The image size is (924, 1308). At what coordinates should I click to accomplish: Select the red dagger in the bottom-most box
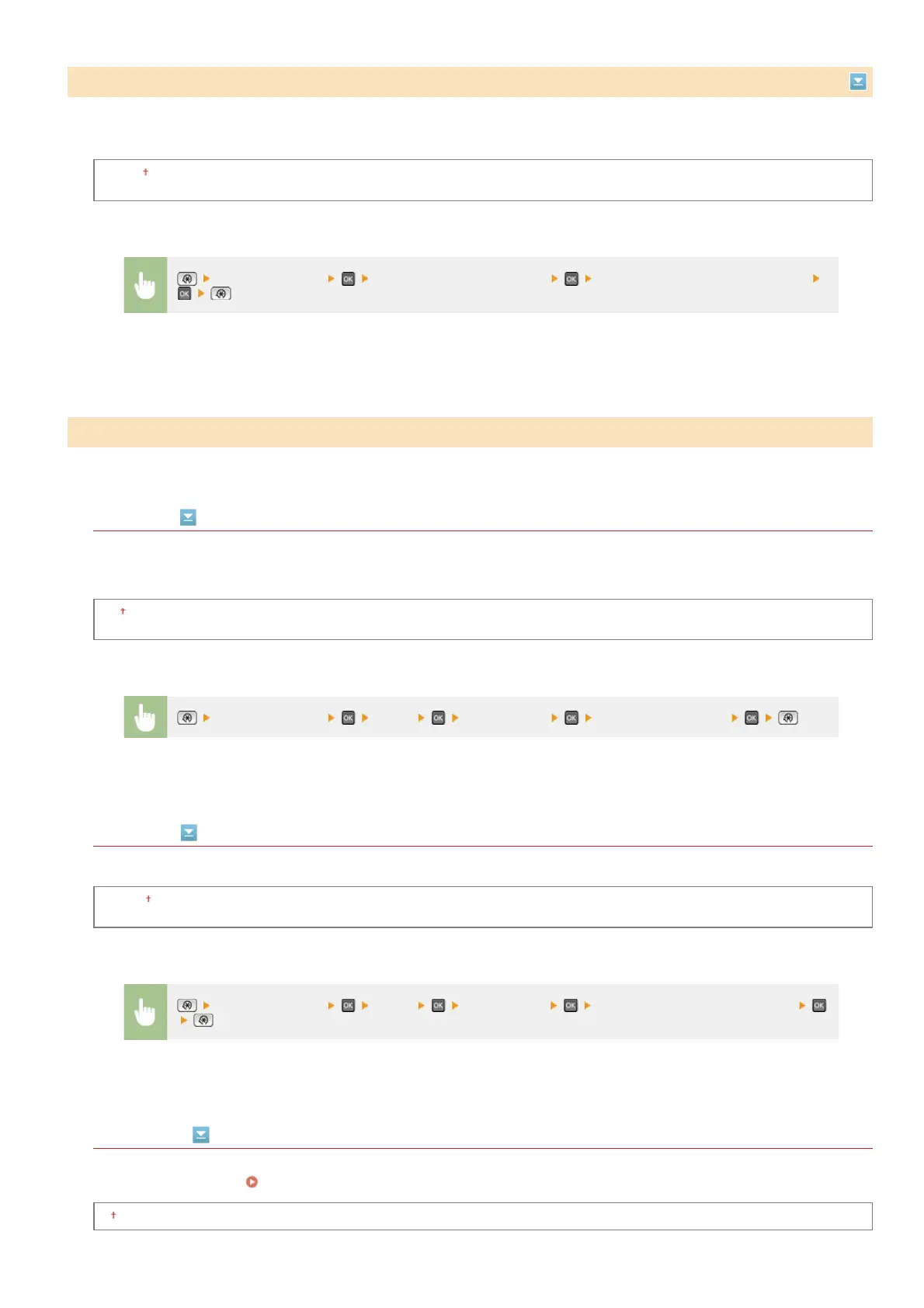[113, 1215]
